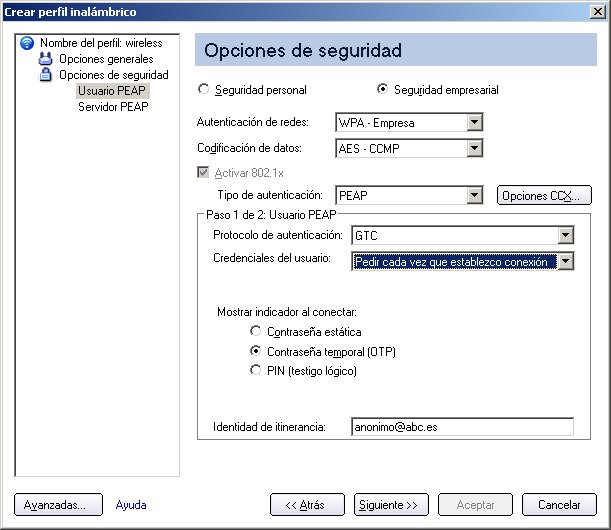Viewport: 611px width, 530px height.
Task: Toggle Activar 802.1x checkbox
Action: pyautogui.click(x=203, y=172)
